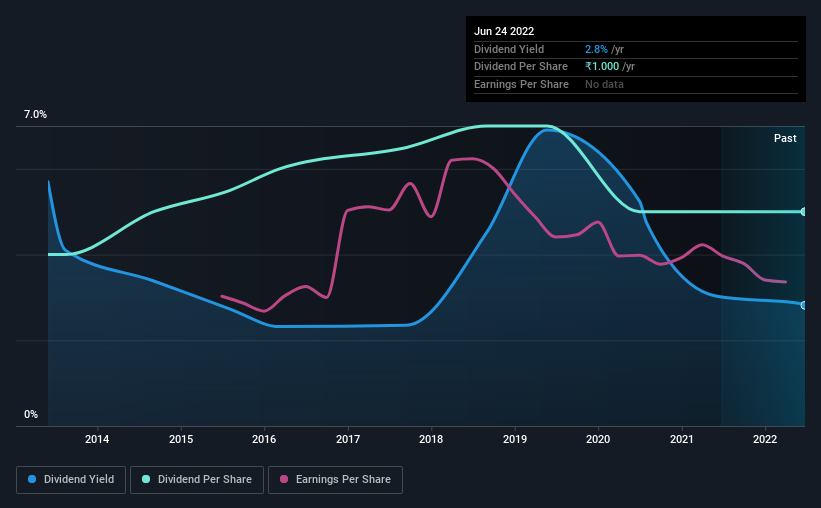Image resolution: width=821 pixels, height=508 pixels.
Task: Click the 2015 x-axis label
Action: [181, 439]
